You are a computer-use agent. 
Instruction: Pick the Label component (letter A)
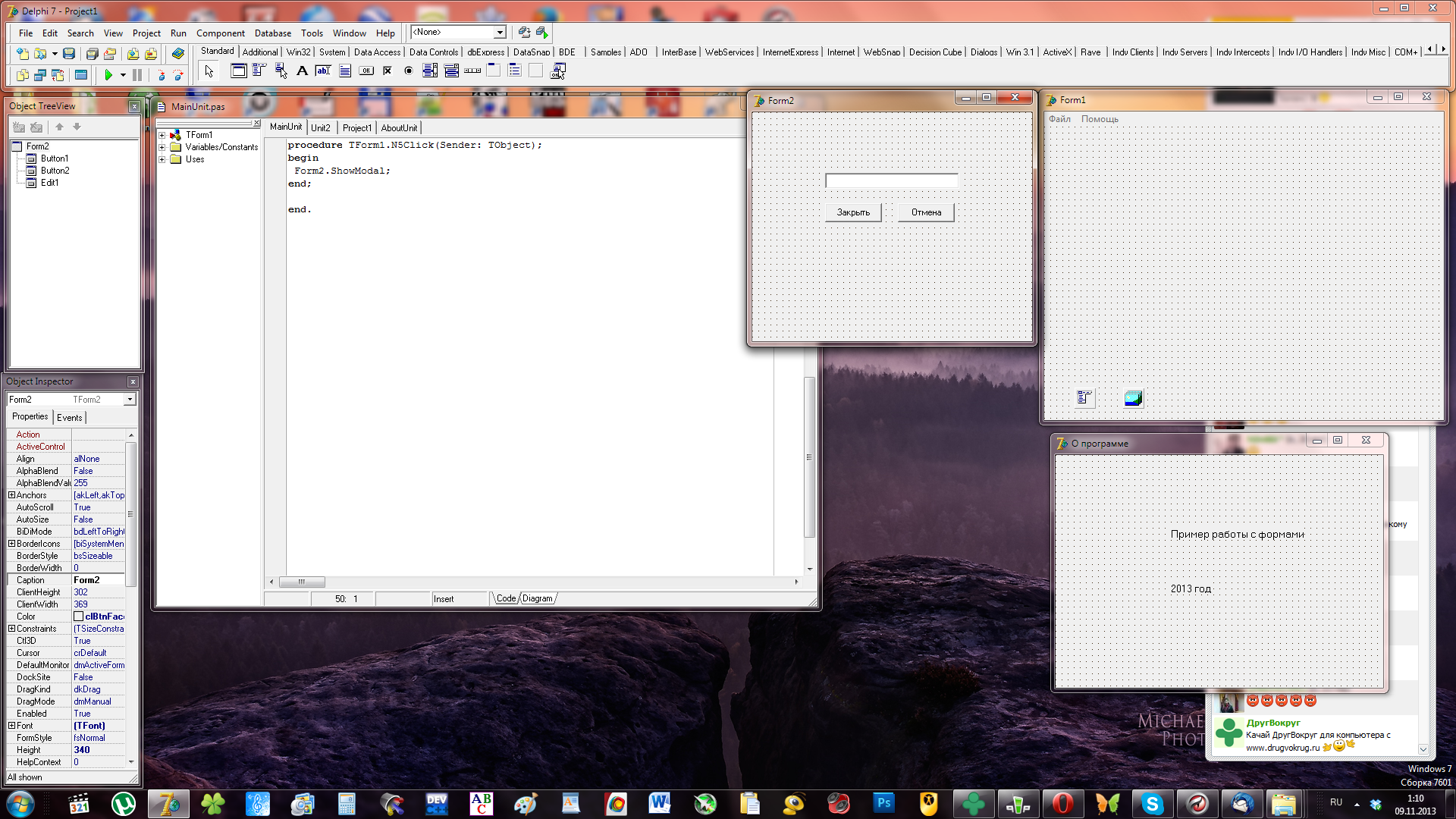302,71
